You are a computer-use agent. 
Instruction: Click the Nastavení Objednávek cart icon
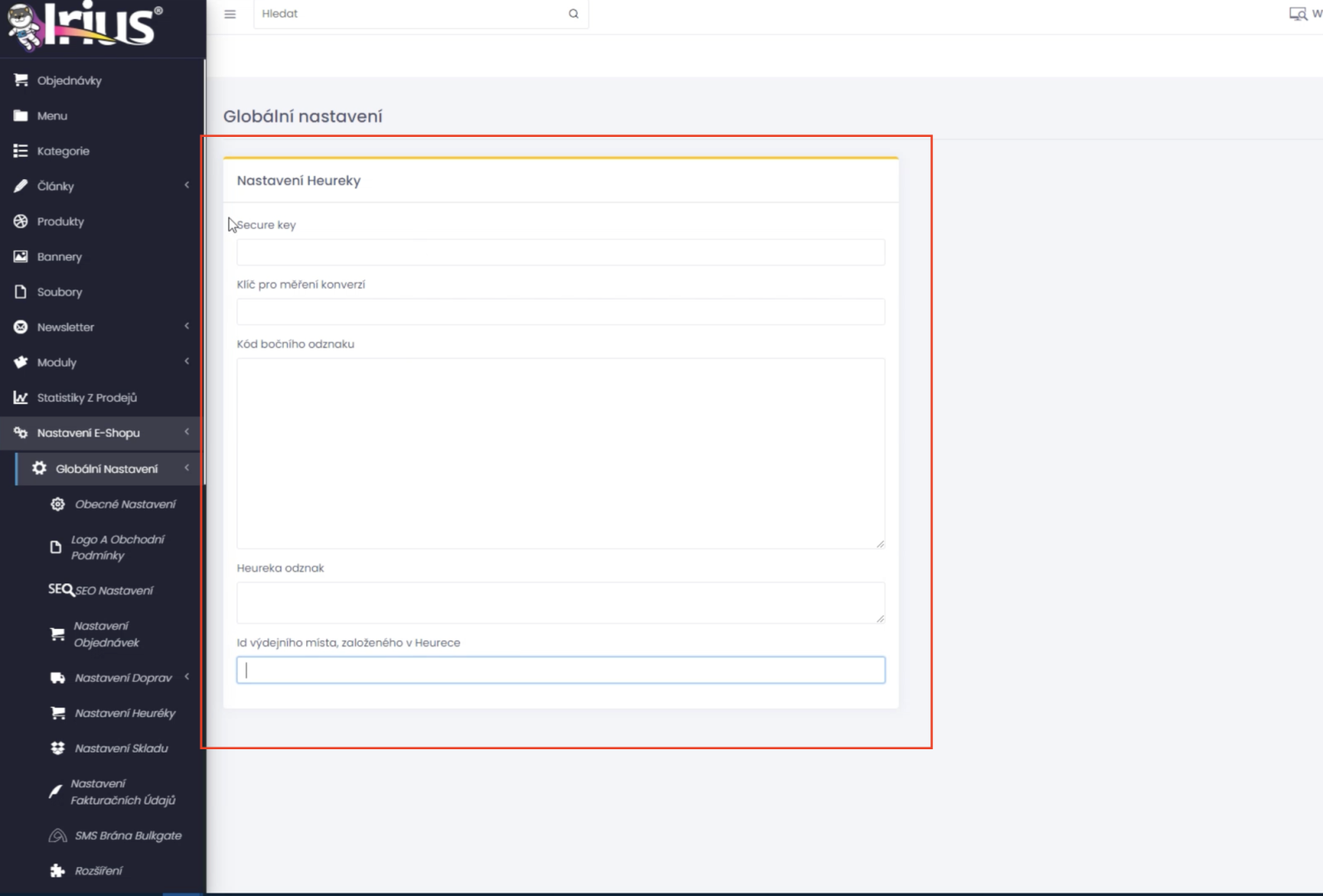57,635
